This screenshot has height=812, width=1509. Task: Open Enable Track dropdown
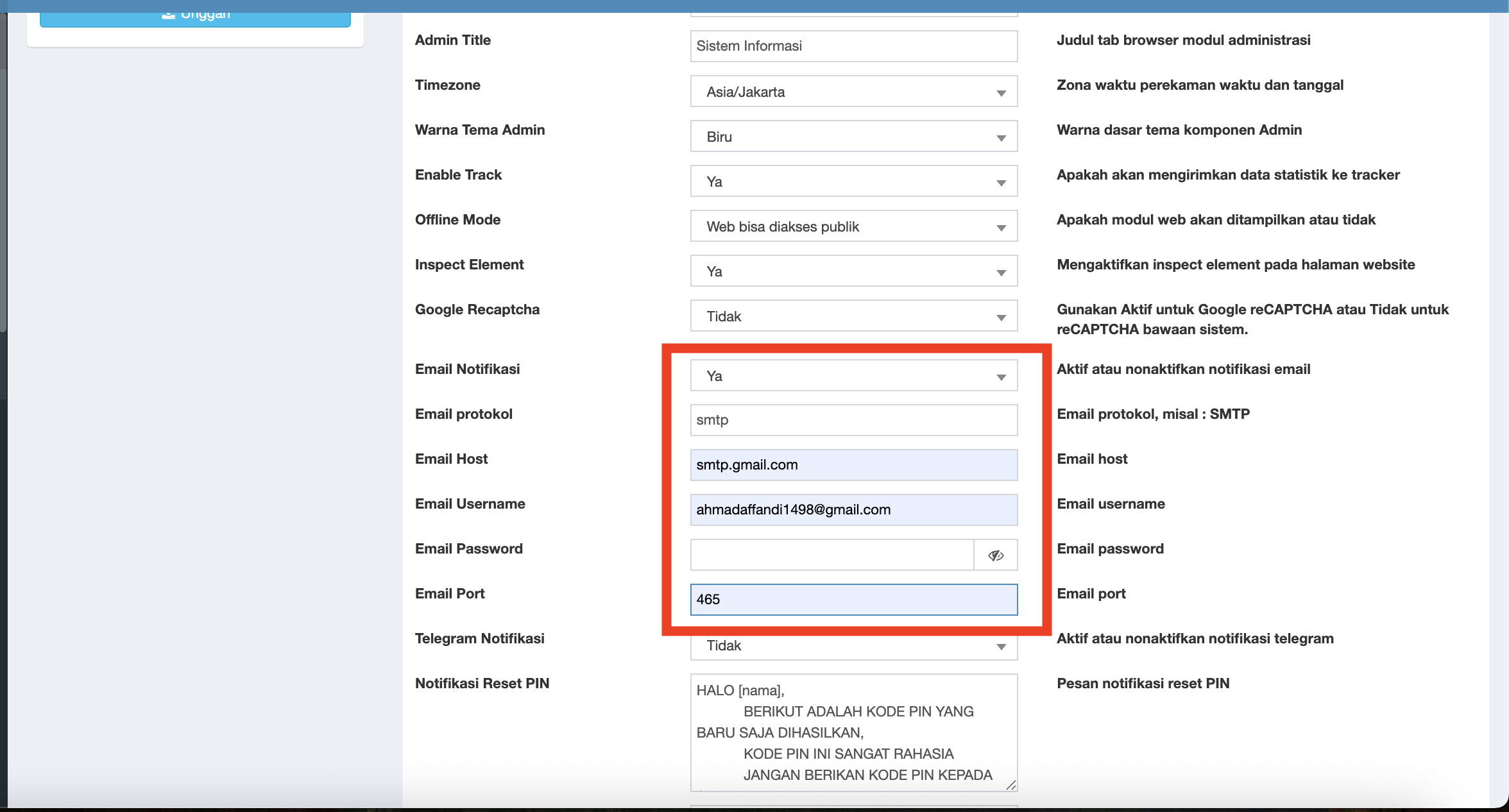pos(853,182)
